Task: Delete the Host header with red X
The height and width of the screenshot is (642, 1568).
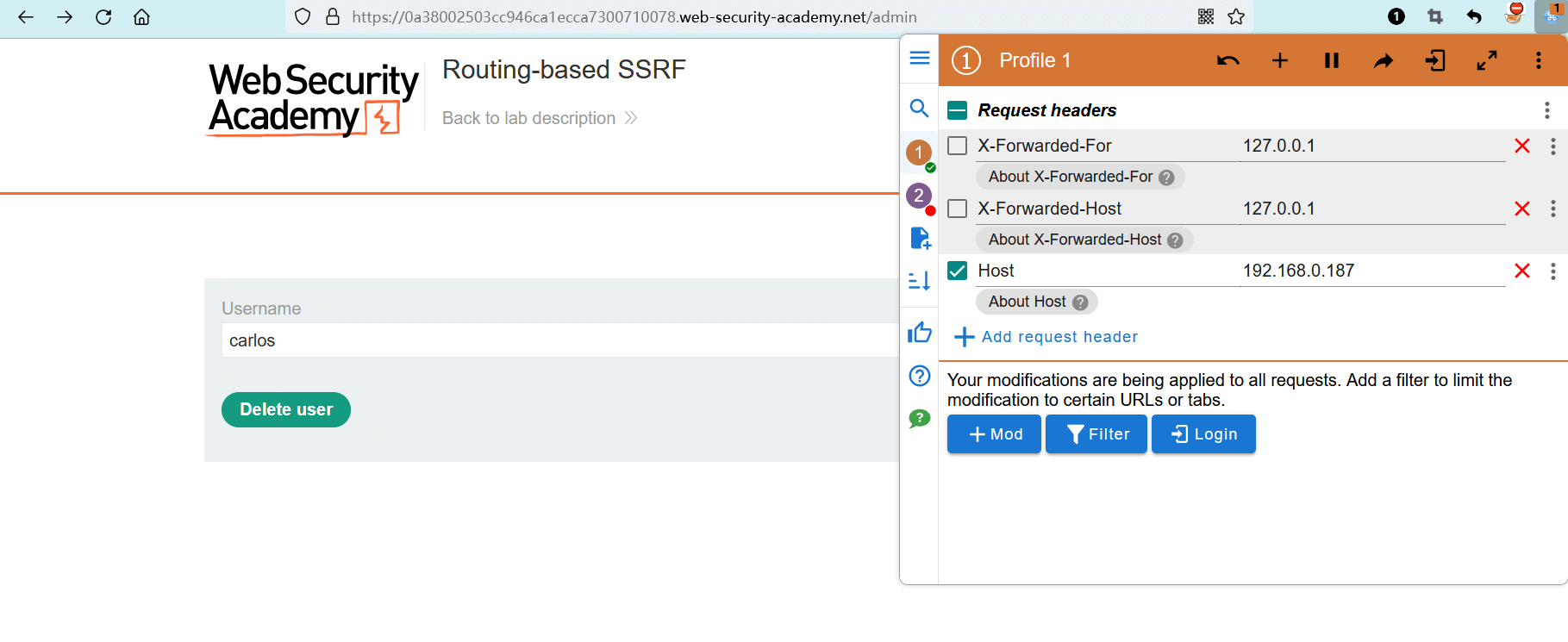Action: coord(1521,271)
